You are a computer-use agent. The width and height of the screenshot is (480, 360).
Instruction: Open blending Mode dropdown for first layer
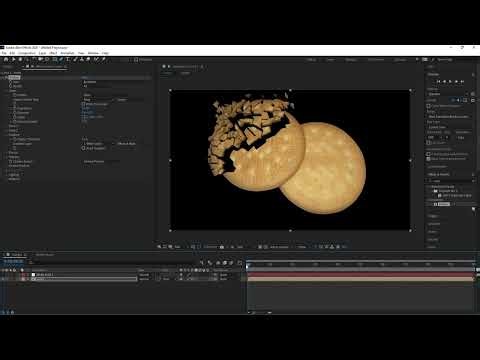144,275
